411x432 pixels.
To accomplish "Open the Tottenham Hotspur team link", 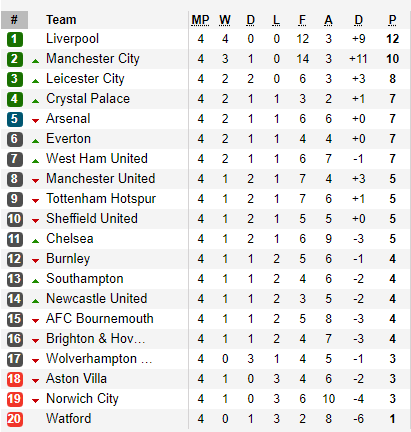I will pos(101,199).
